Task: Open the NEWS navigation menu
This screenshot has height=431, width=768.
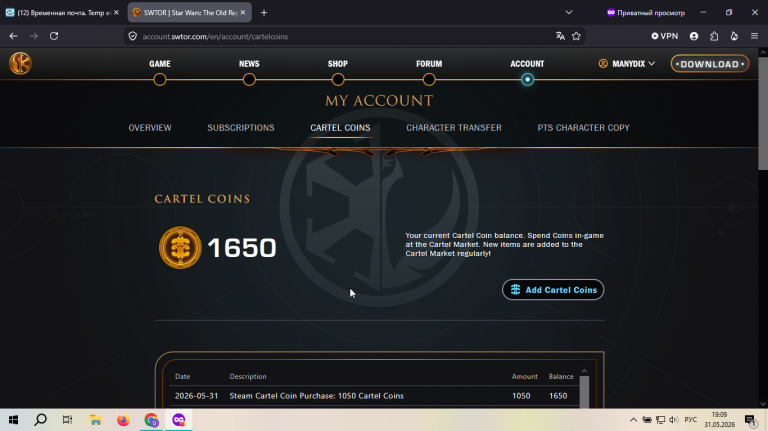Action: pos(249,64)
